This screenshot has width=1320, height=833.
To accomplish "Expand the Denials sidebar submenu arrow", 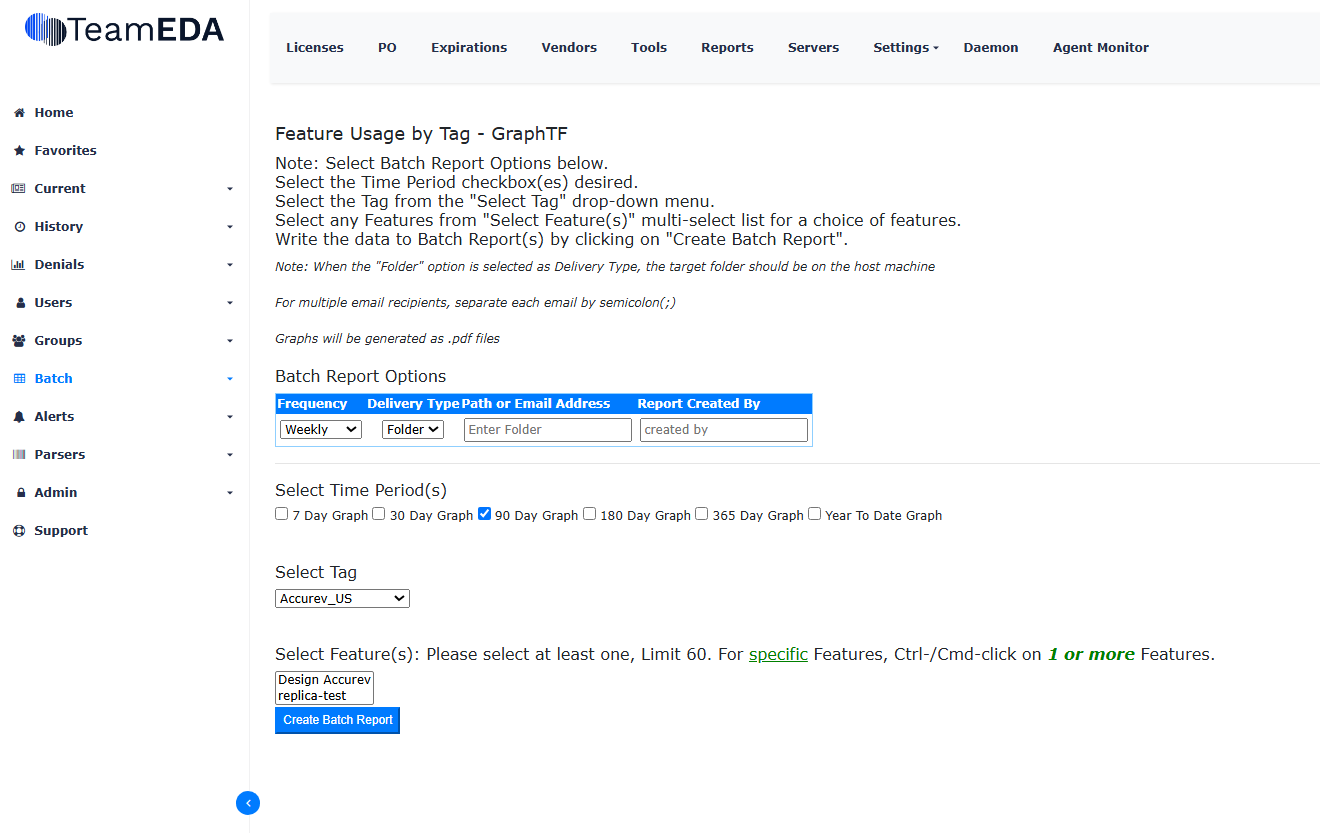I will tap(230, 265).
